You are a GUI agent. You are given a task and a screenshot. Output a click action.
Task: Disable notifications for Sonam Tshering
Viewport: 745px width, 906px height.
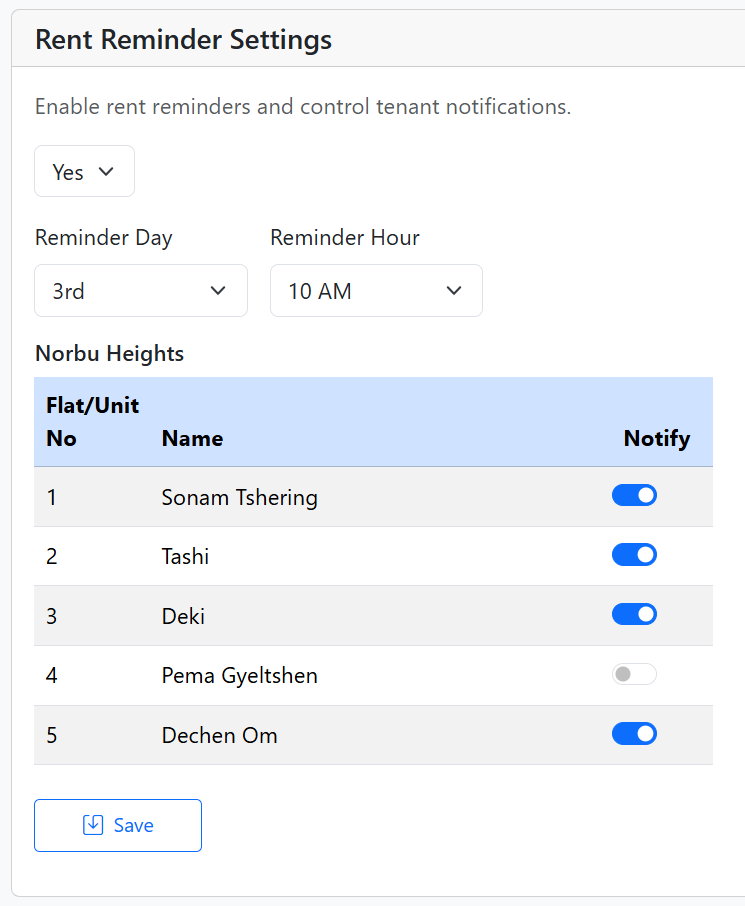point(634,495)
